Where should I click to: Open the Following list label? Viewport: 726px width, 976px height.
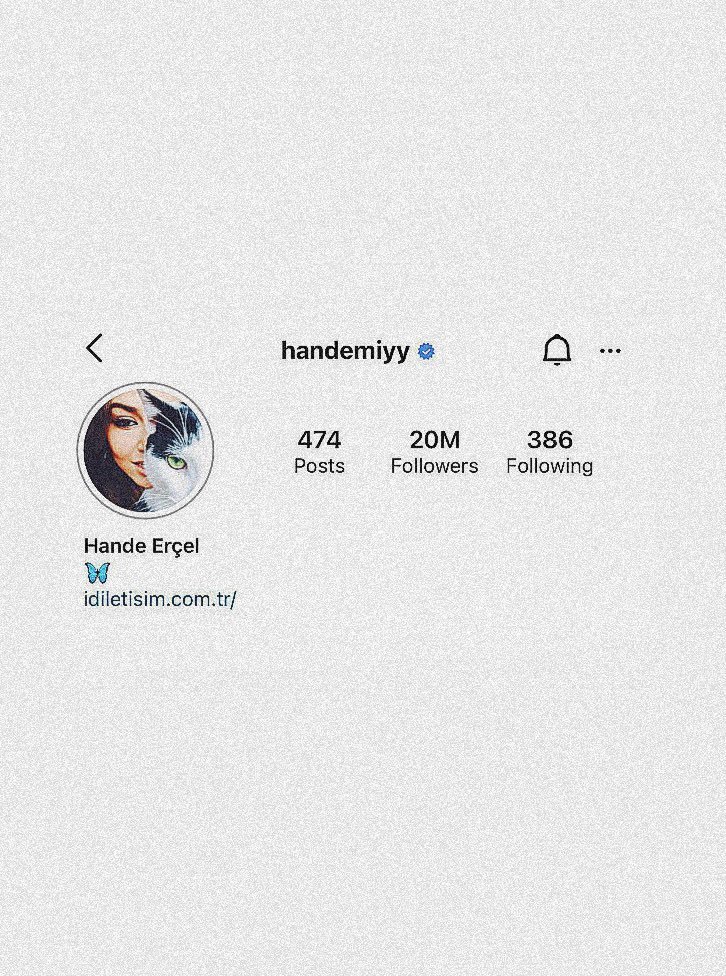point(550,466)
